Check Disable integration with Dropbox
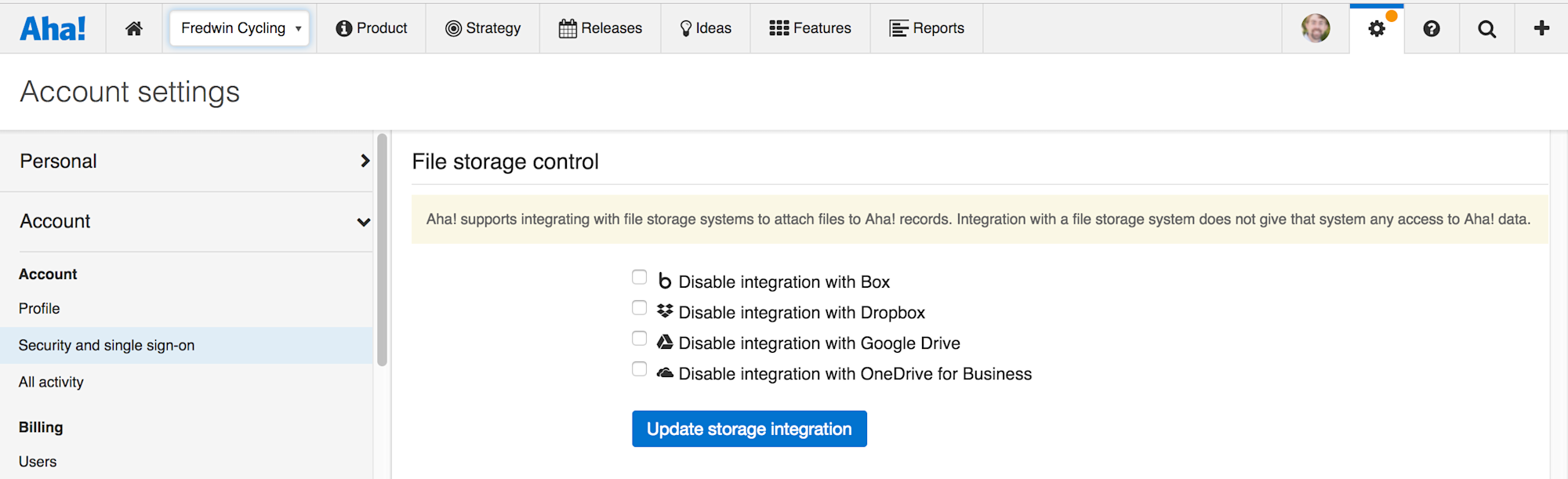This screenshot has height=479, width=1568. (x=640, y=308)
